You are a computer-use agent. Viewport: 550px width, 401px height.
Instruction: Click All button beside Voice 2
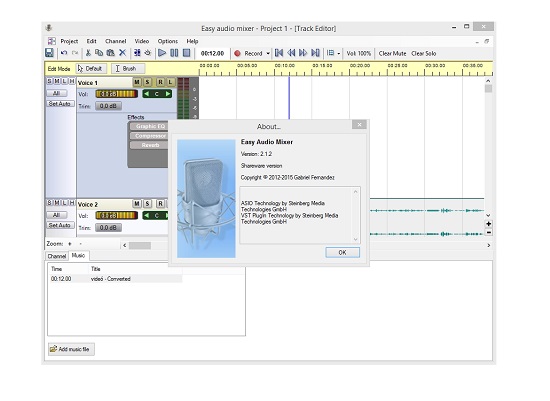[x=56, y=215]
